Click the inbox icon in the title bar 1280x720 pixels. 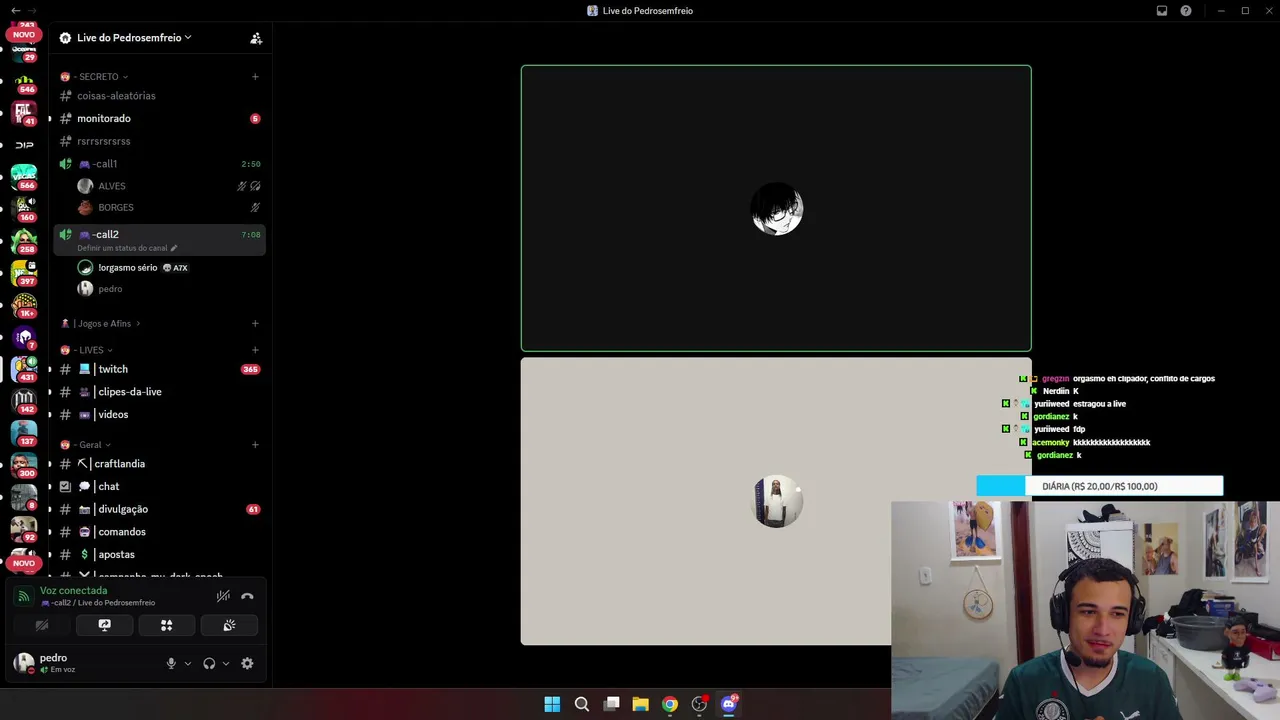coord(1162,11)
